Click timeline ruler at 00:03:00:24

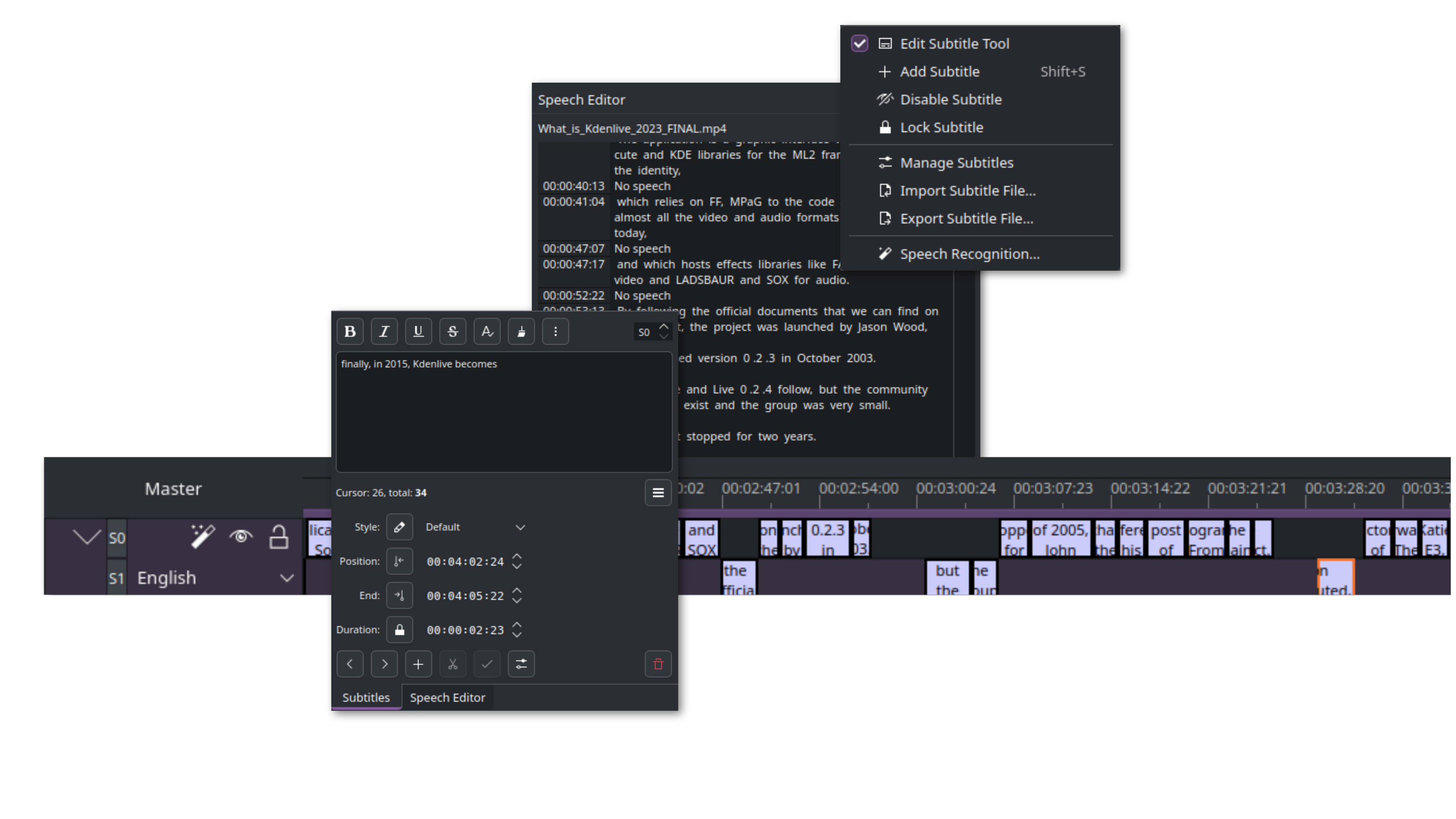pyautogui.click(x=956, y=488)
